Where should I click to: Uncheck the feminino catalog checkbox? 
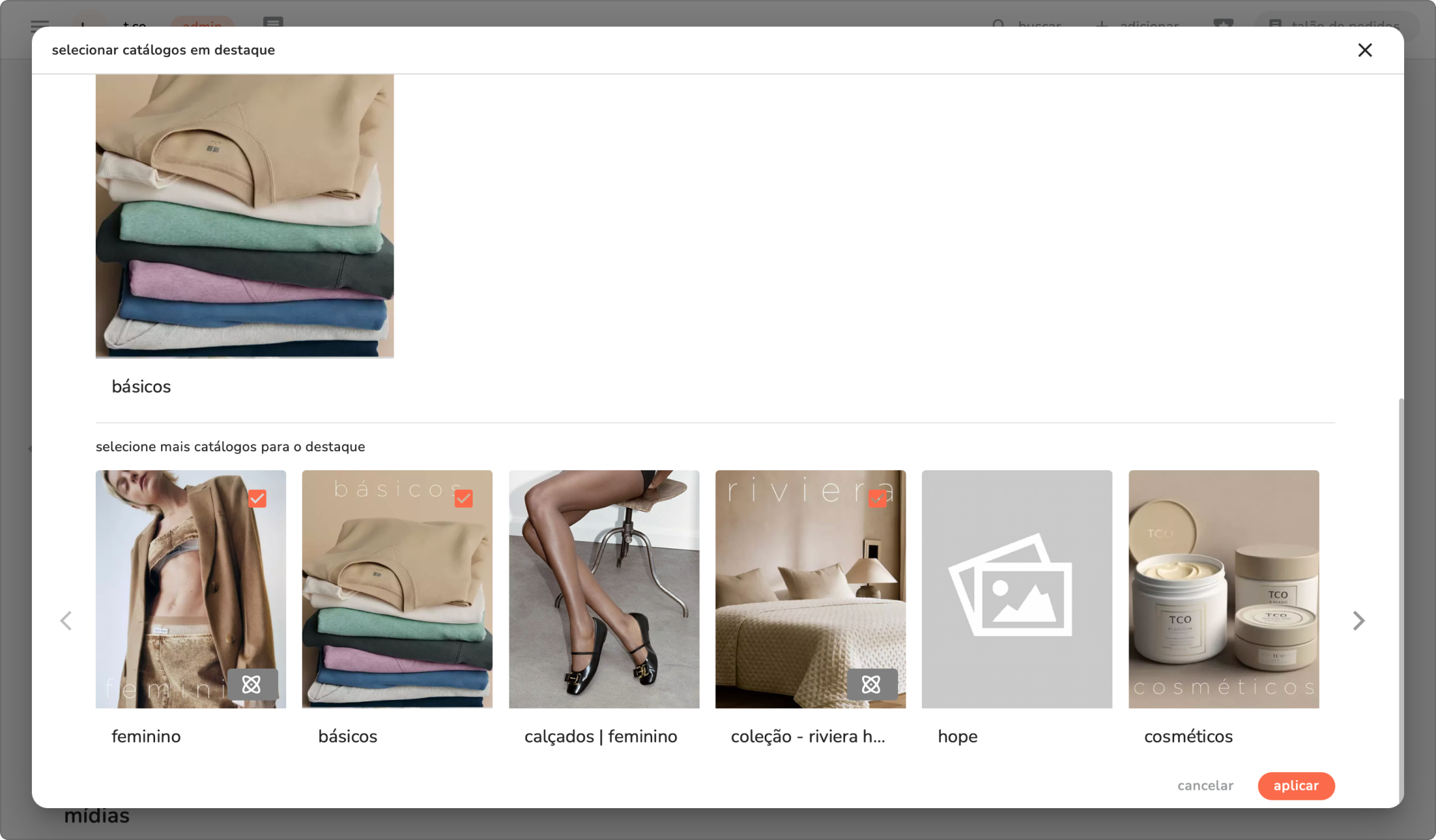(x=257, y=498)
